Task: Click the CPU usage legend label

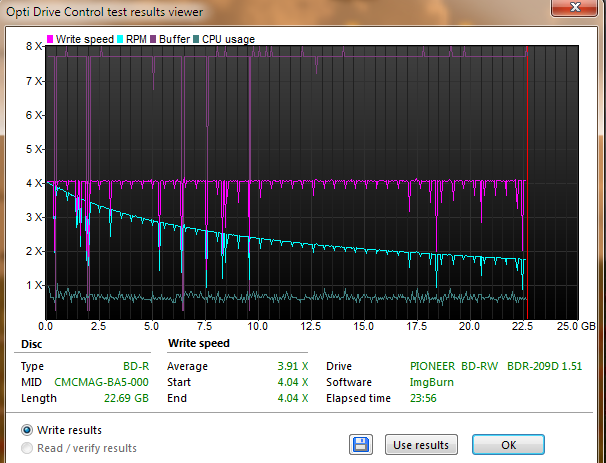Action: click(x=228, y=39)
